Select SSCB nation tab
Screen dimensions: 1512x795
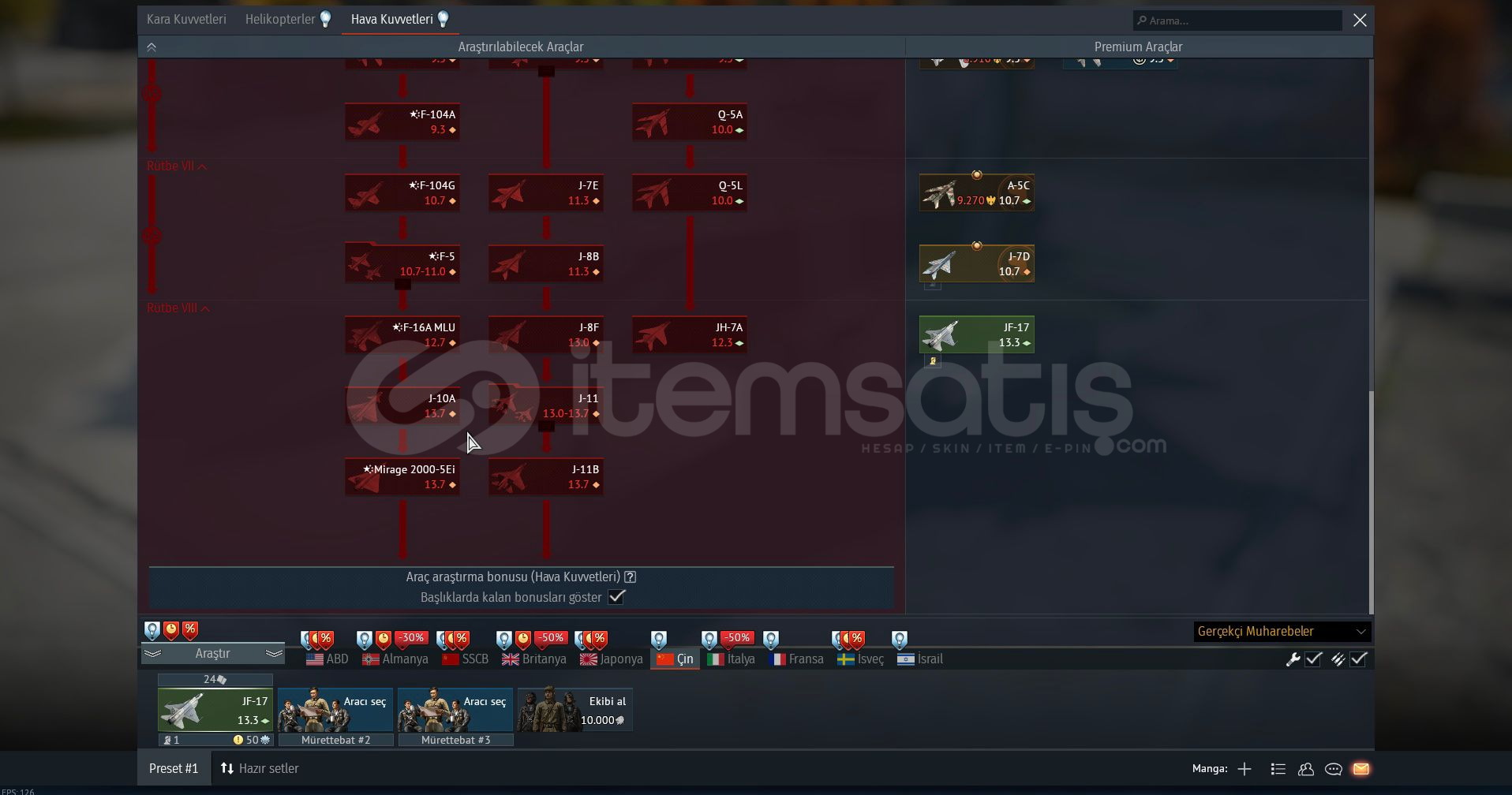466,659
